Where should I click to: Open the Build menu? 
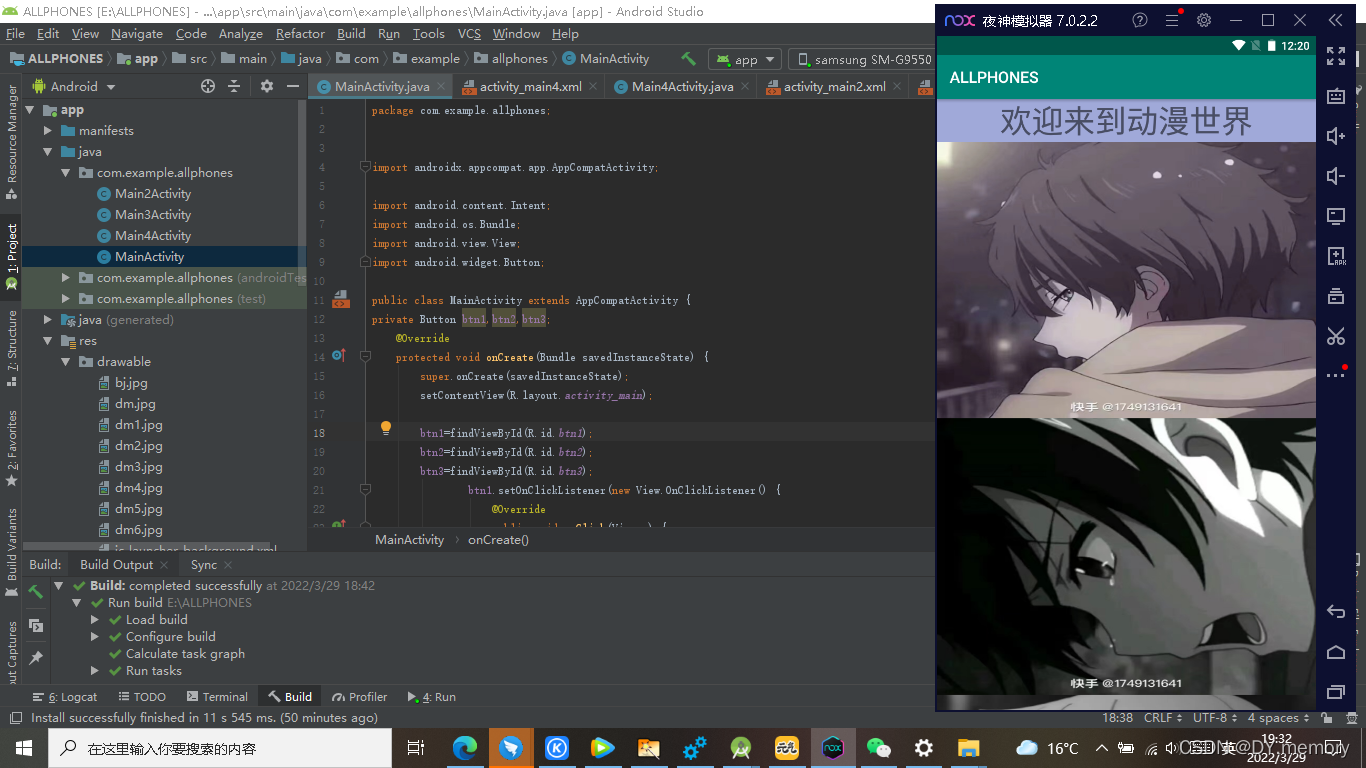[351, 33]
